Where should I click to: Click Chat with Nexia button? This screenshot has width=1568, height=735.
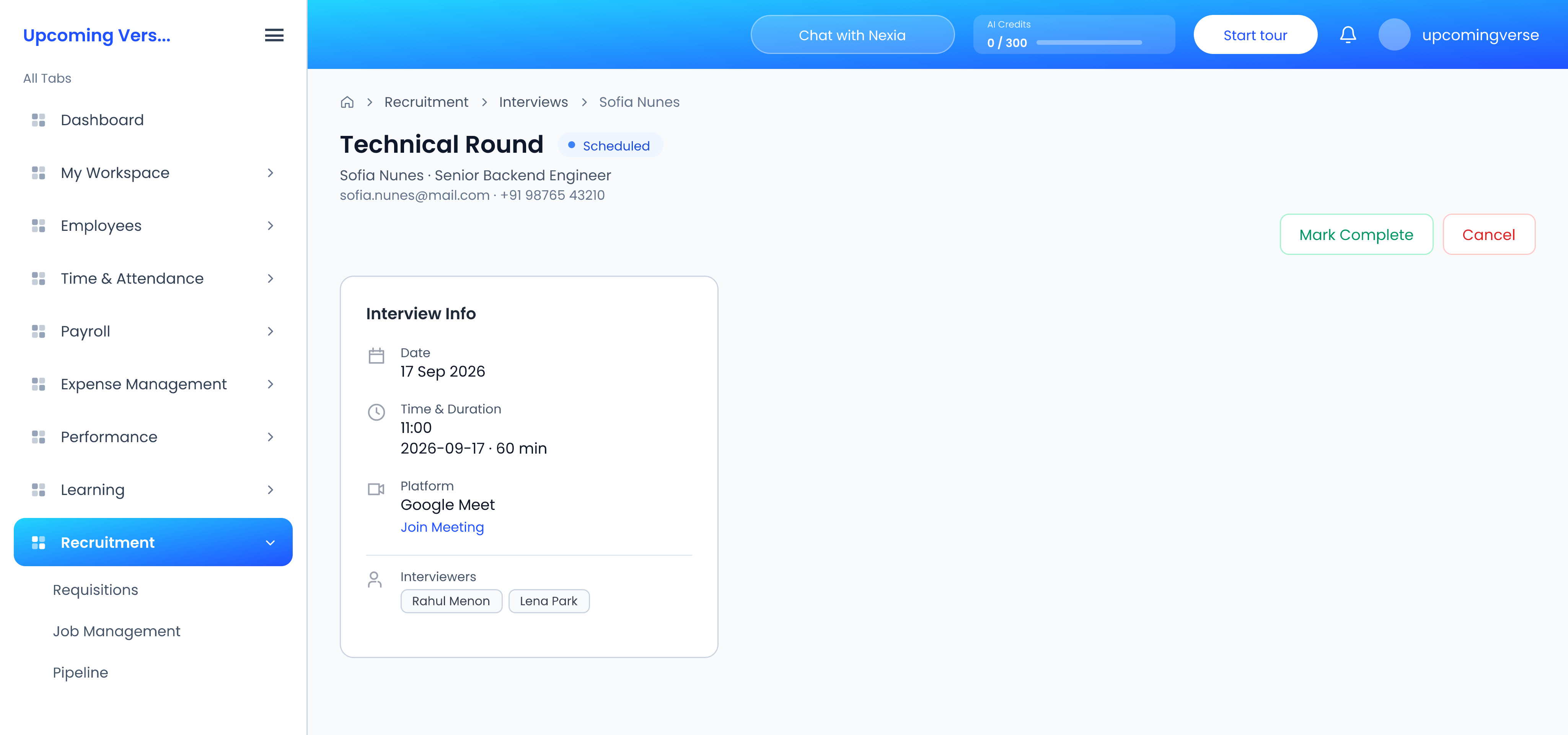click(x=852, y=35)
